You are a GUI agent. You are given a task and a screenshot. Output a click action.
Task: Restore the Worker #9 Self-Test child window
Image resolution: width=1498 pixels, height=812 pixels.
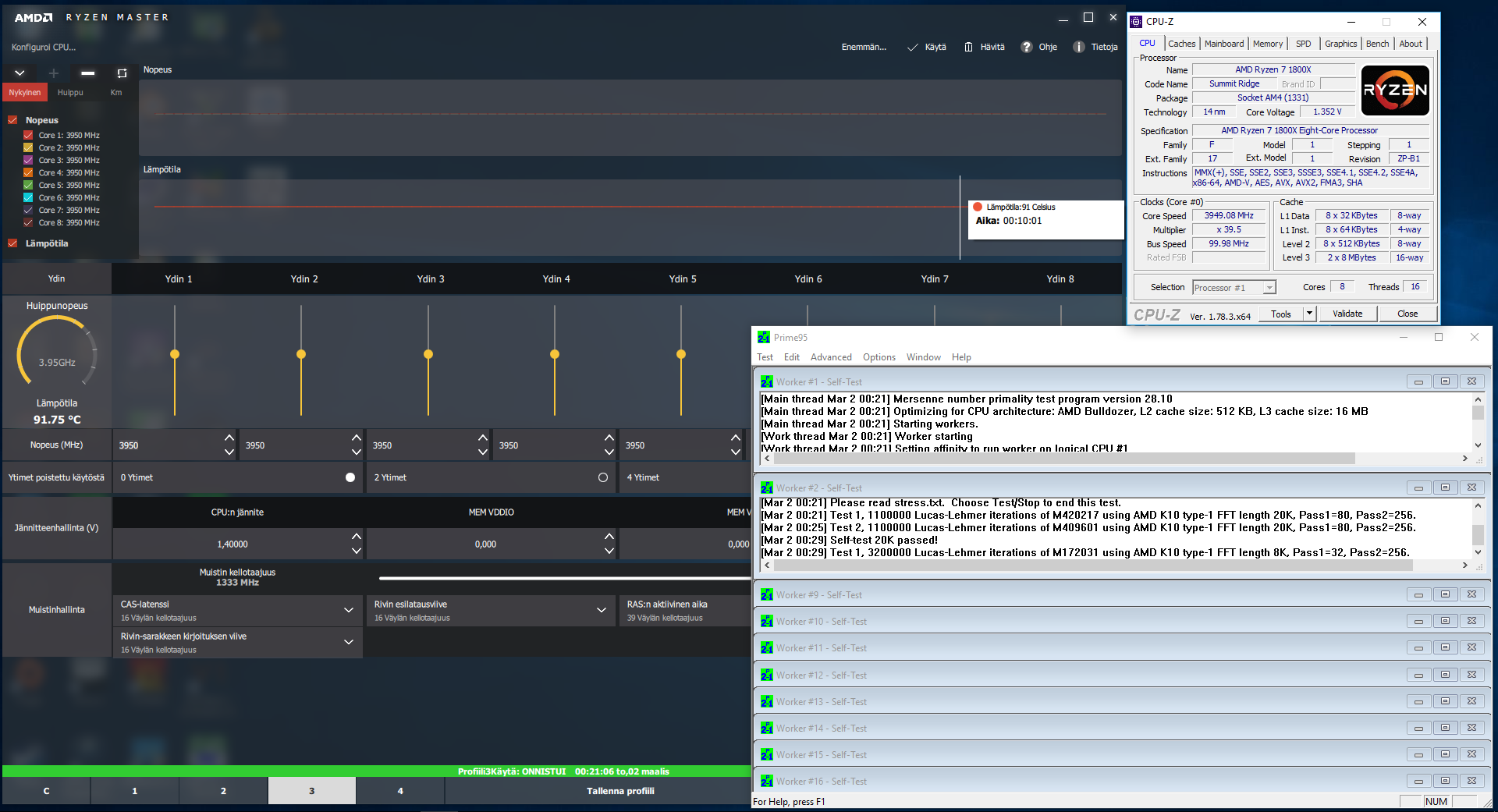pyautogui.click(x=1445, y=594)
